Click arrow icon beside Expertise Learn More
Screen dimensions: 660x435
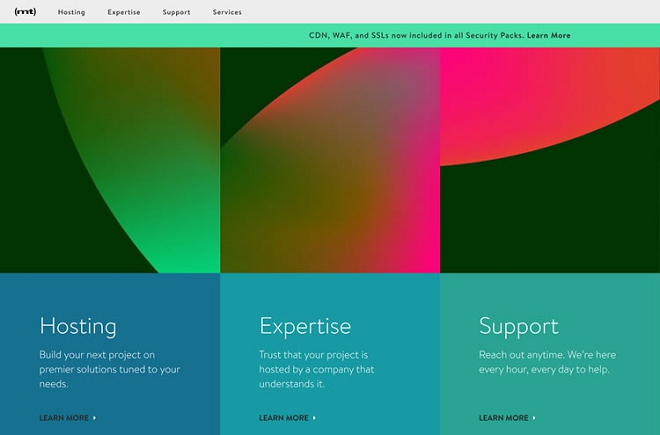pos(314,418)
